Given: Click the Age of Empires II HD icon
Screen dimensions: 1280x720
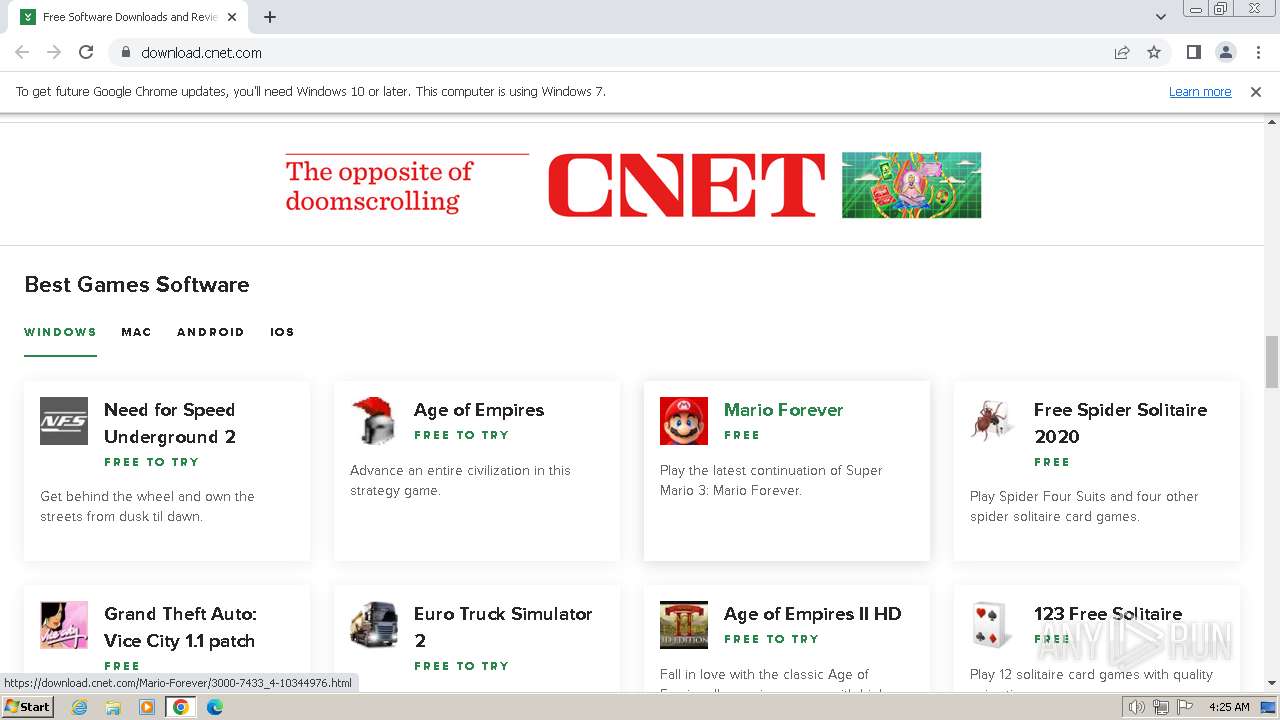Looking at the screenshot, I should click(684, 625).
